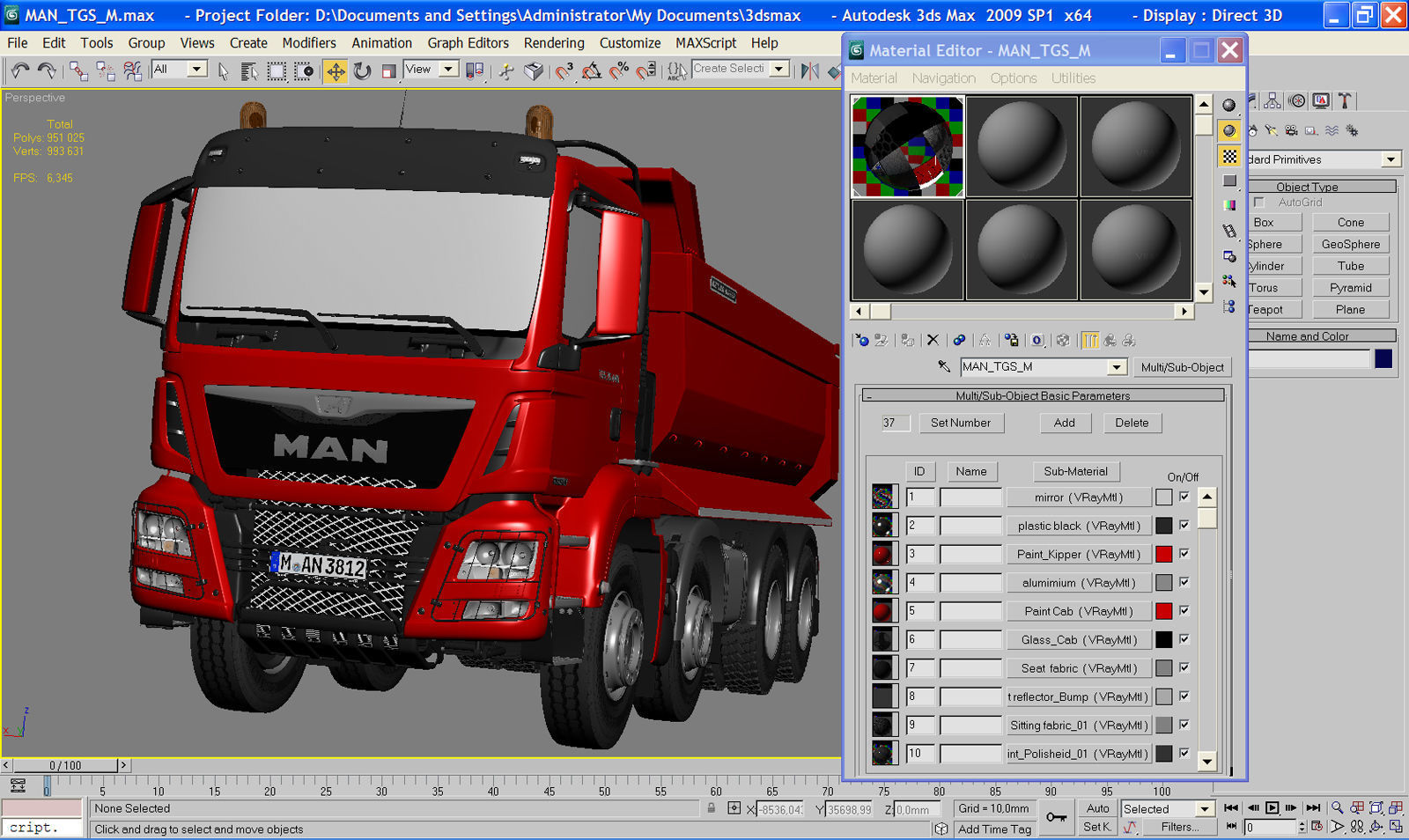
Task: Open the Select by Name dialog
Action: click(249, 70)
